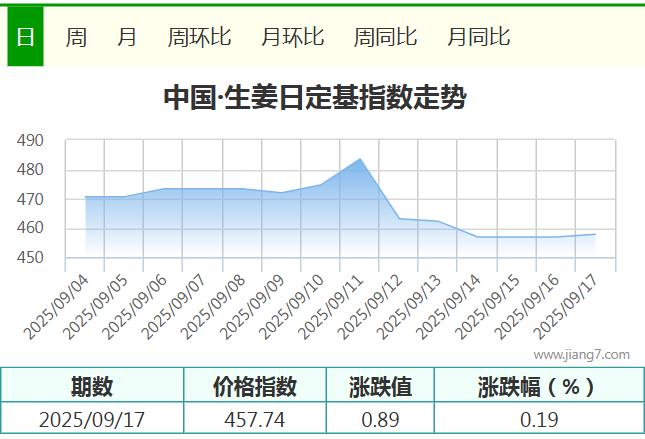This screenshot has width=645, height=439.
Task: Open the 周环比 tab
Action: 200,37
